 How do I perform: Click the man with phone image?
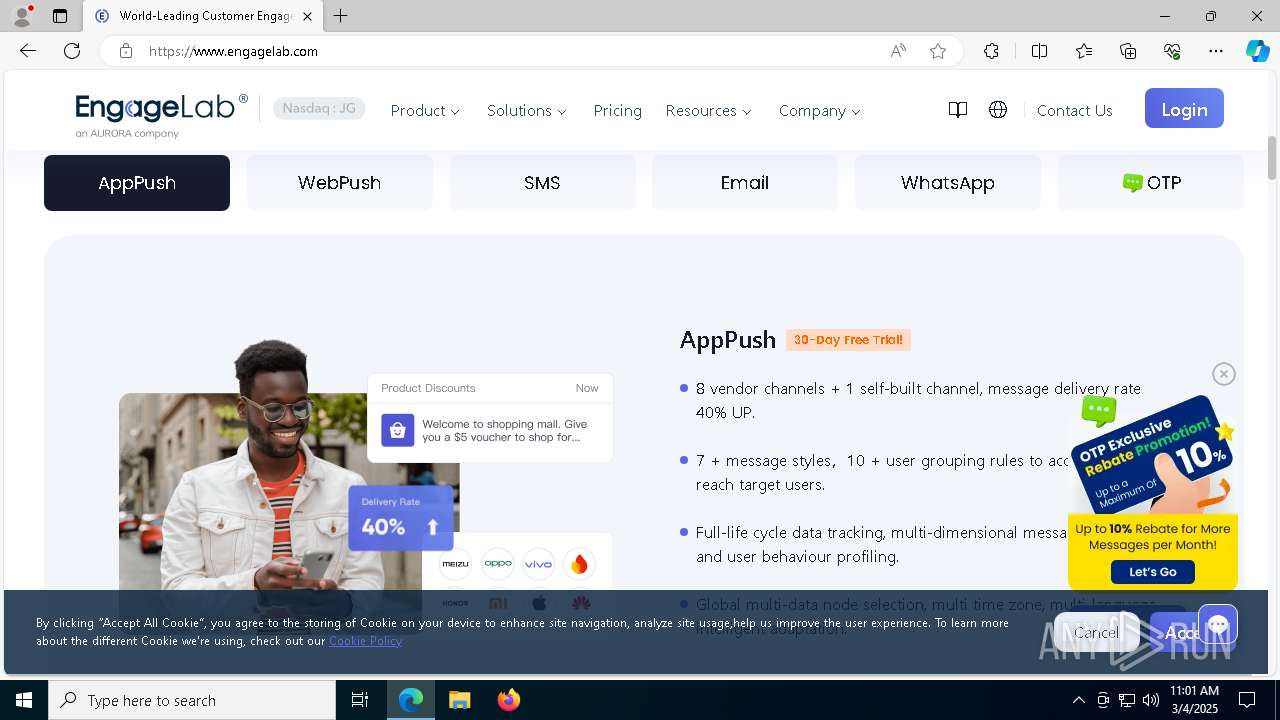click(x=289, y=485)
